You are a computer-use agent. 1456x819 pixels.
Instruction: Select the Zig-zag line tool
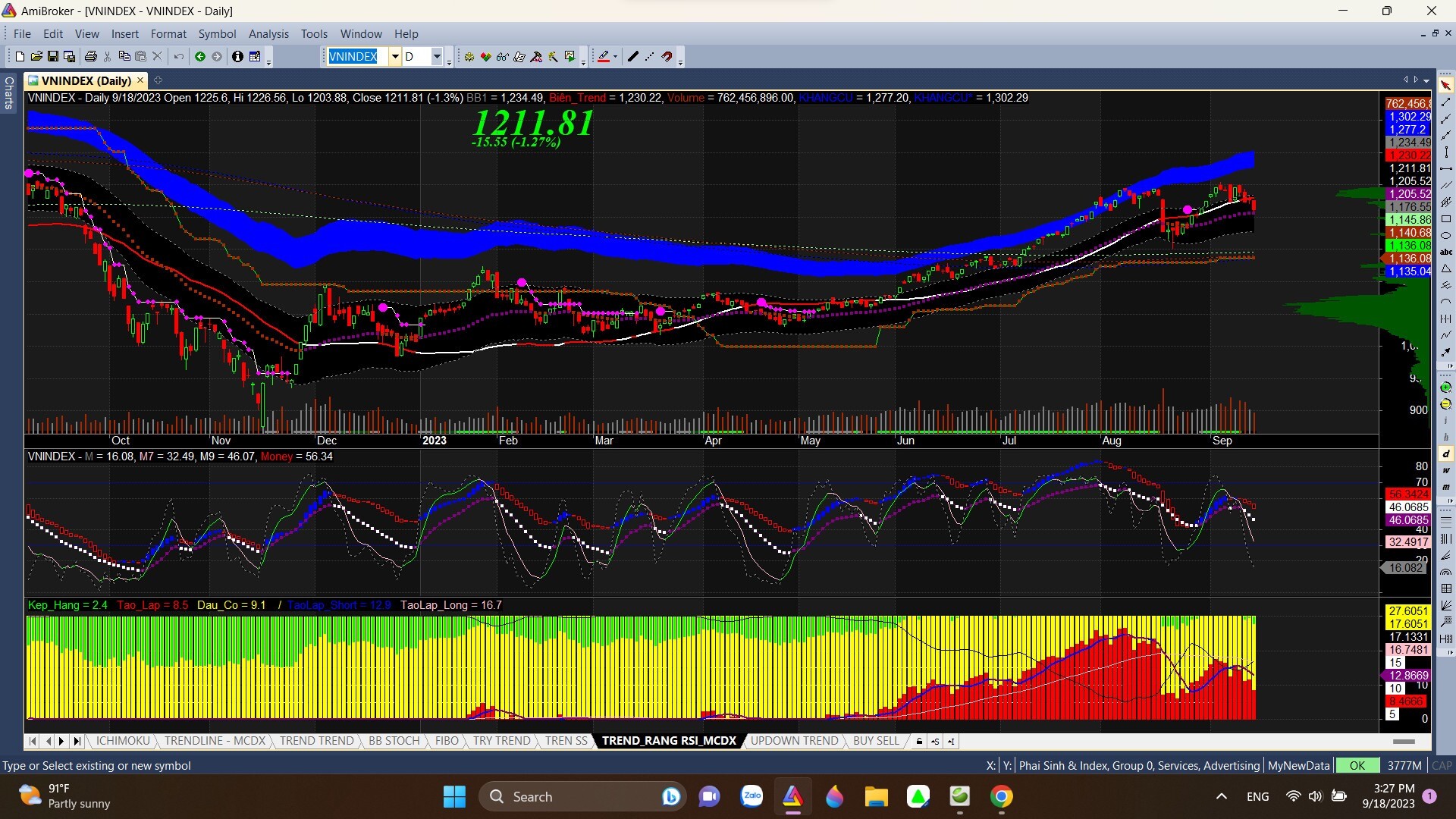click(1446, 335)
